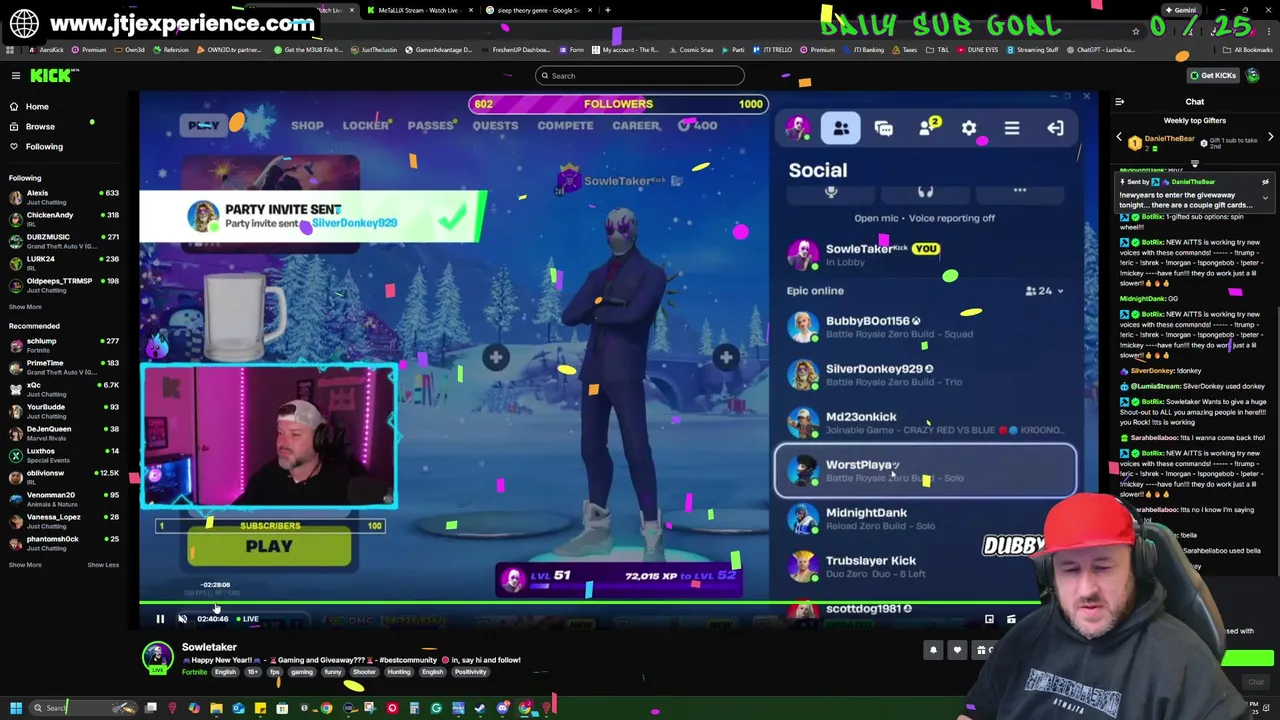
Task: Open the Fortnite three-line menu icon
Action: coord(1012,128)
